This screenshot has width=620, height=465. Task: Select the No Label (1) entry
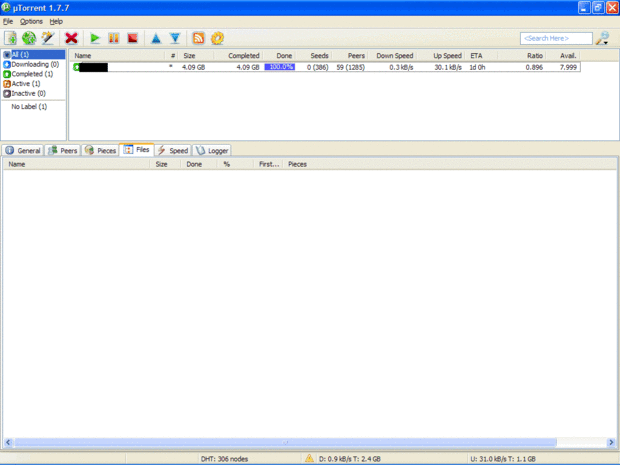point(29,107)
